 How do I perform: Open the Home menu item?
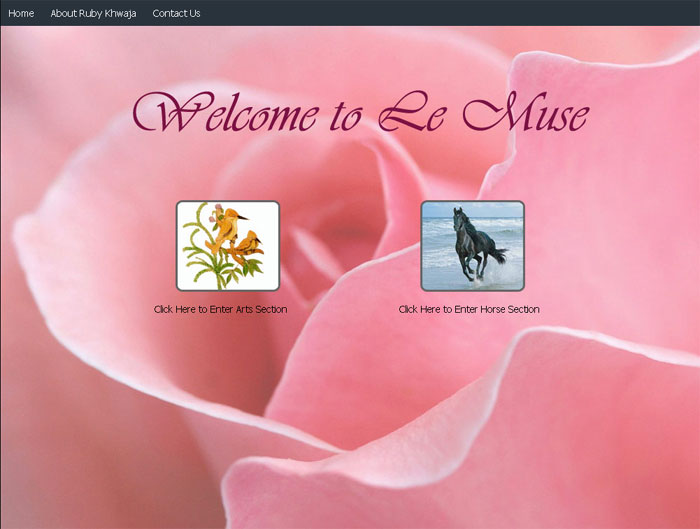click(x=21, y=13)
